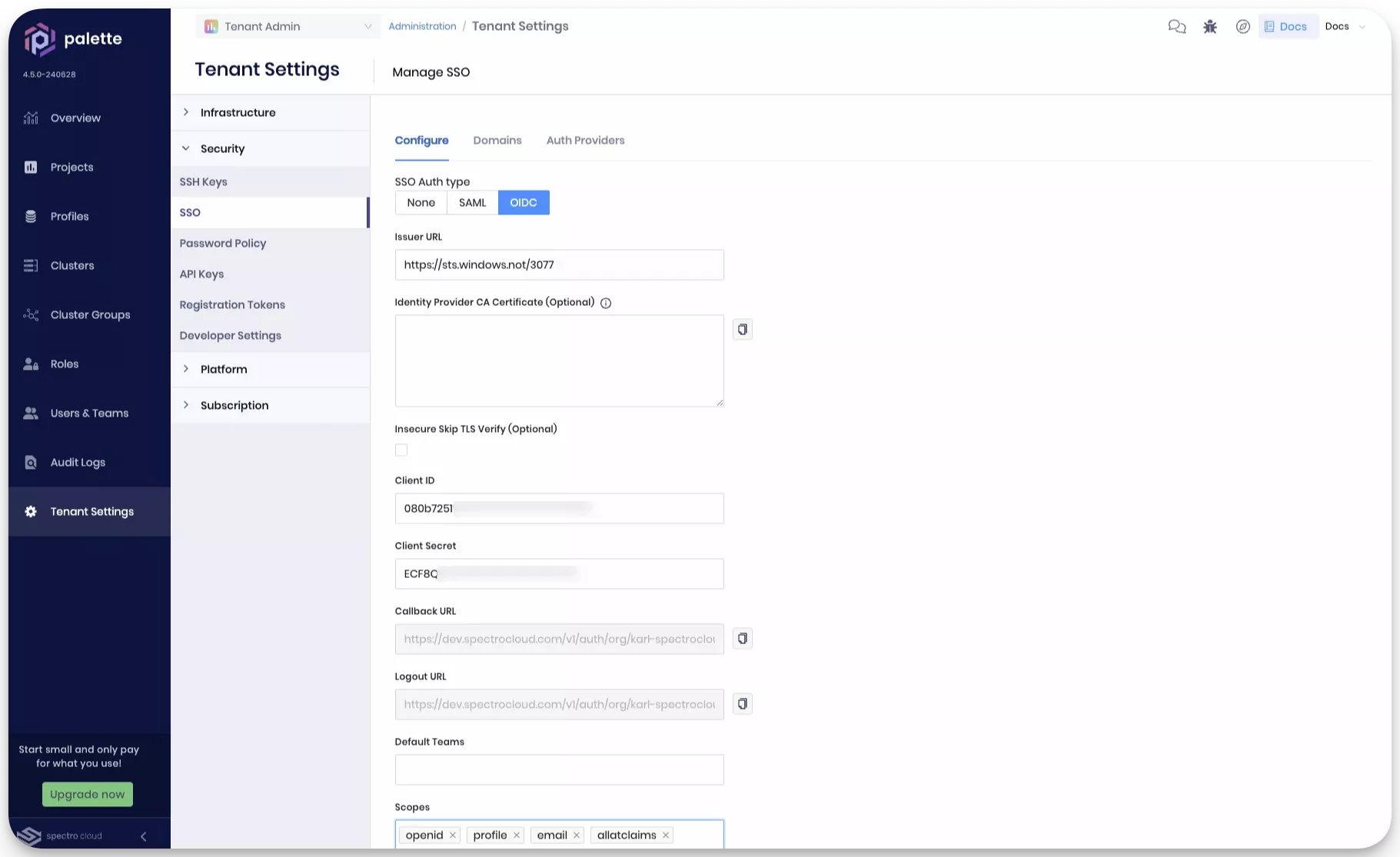Switch to the Domains tab

pos(497,141)
